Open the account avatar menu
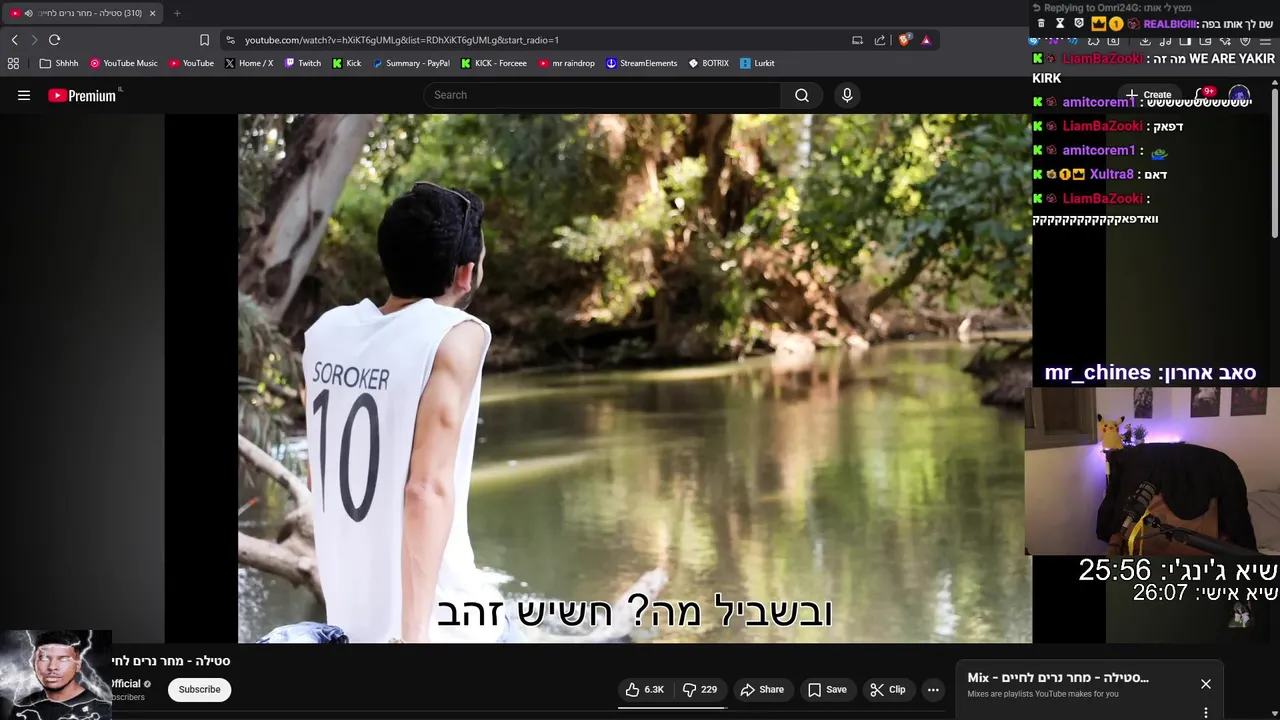Image resolution: width=1280 pixels, height=720 pixels. coord(1239,95)
